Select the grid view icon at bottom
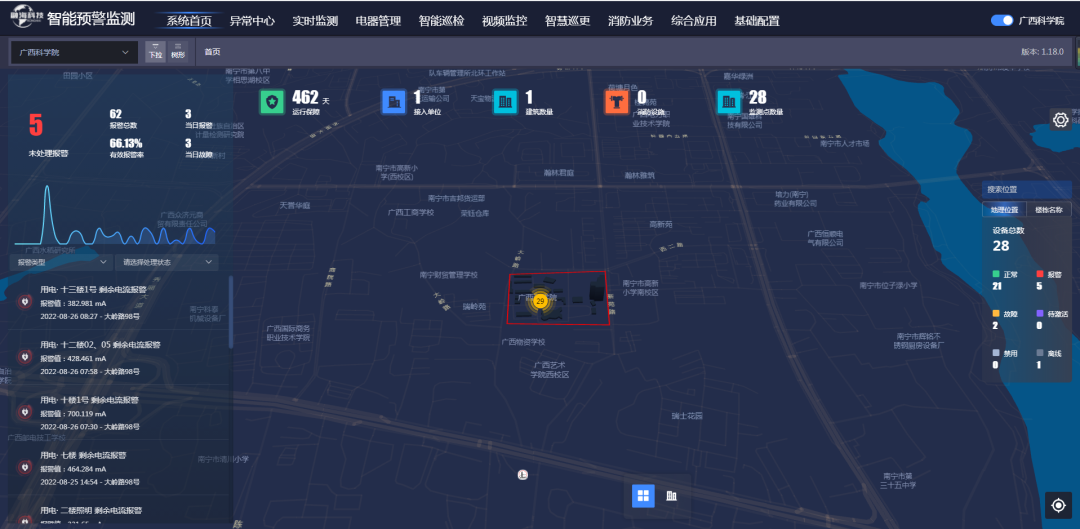1080x529 pixels. point(643,496)
